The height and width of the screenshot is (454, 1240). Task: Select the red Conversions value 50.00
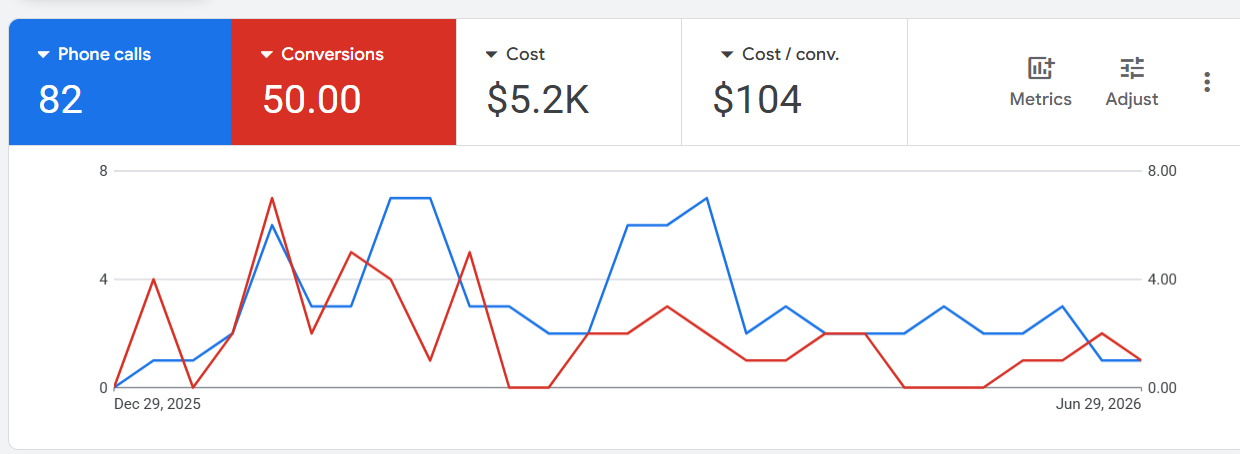coord(311,99)
